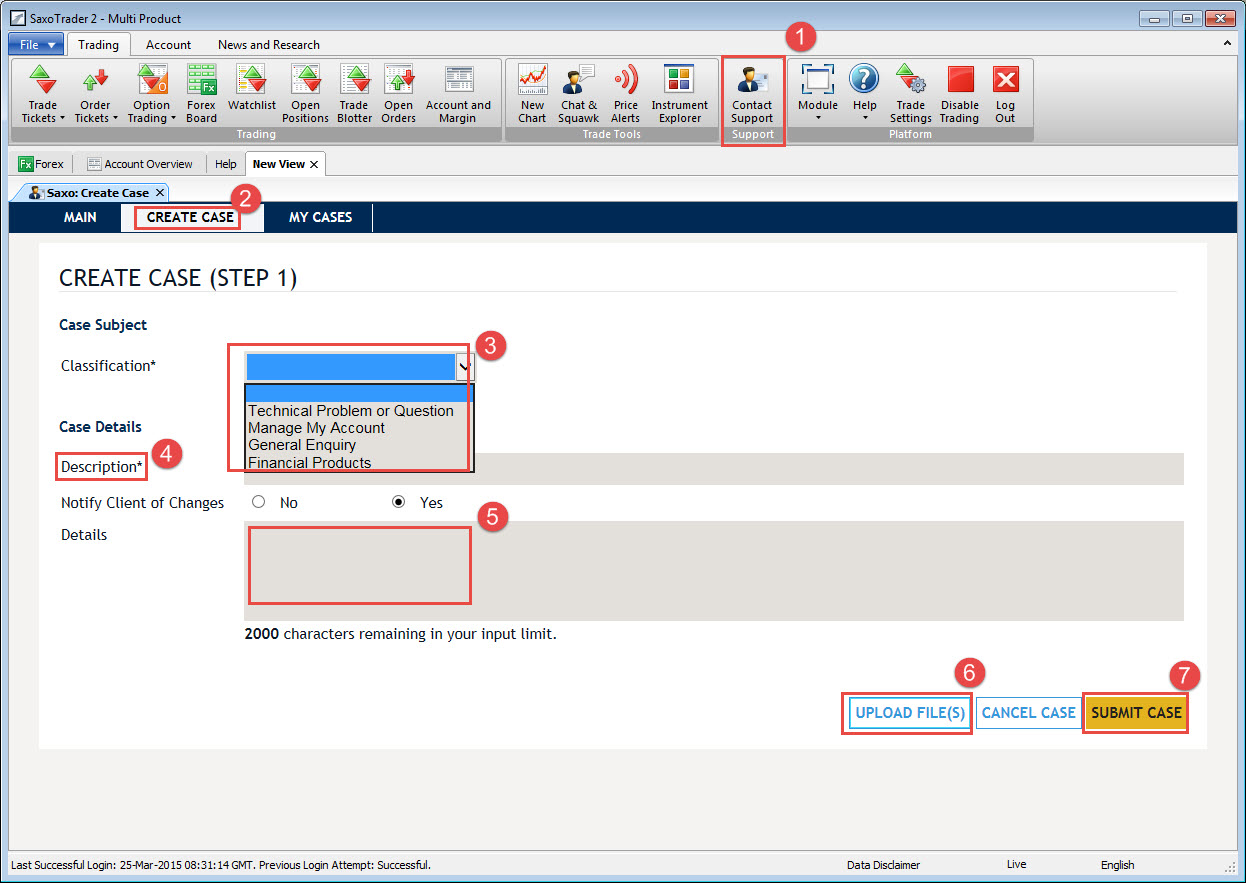This screenshot has height=883, width=1246.
Task: Open Chat & Squawk
Action: tap(578, 94)
